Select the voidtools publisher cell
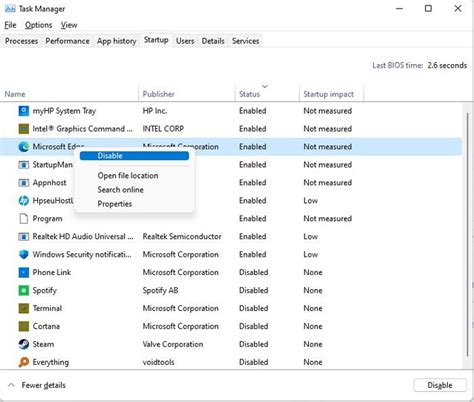This screenshot has height=402, width=474. click(x=158, y=362)
